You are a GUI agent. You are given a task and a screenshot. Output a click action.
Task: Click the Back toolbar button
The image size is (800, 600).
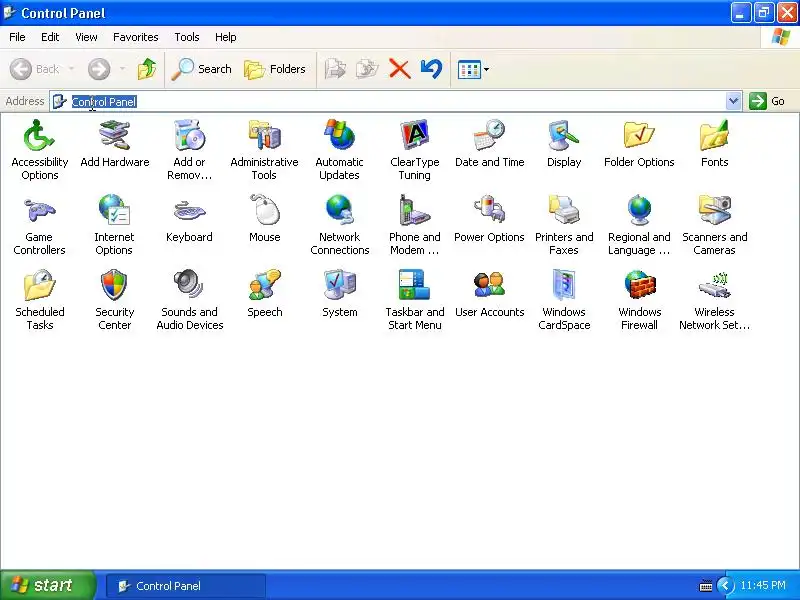[x=35, y=69]
